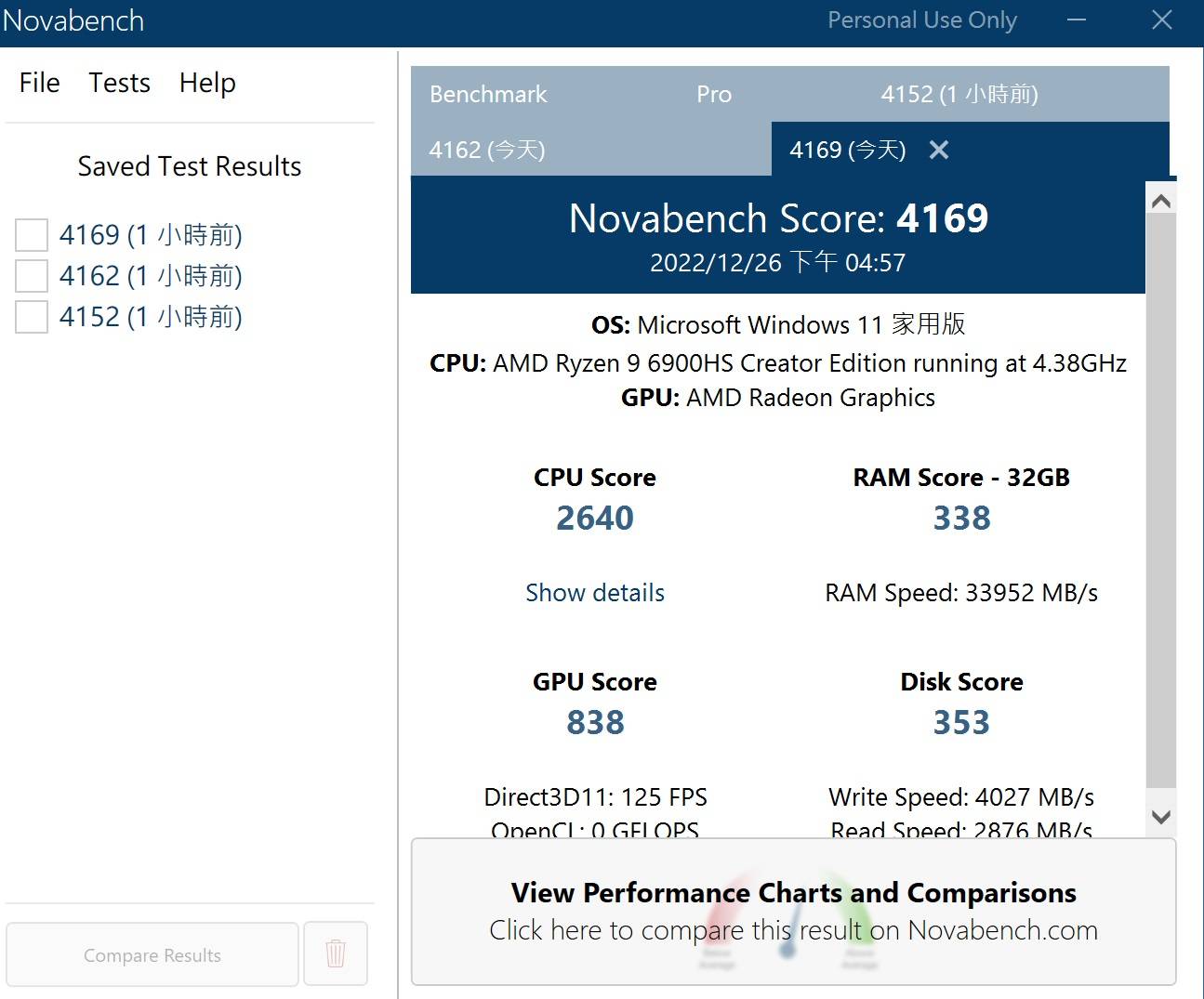
Task: Delete saved results with the trash icon
Action: 336,953
